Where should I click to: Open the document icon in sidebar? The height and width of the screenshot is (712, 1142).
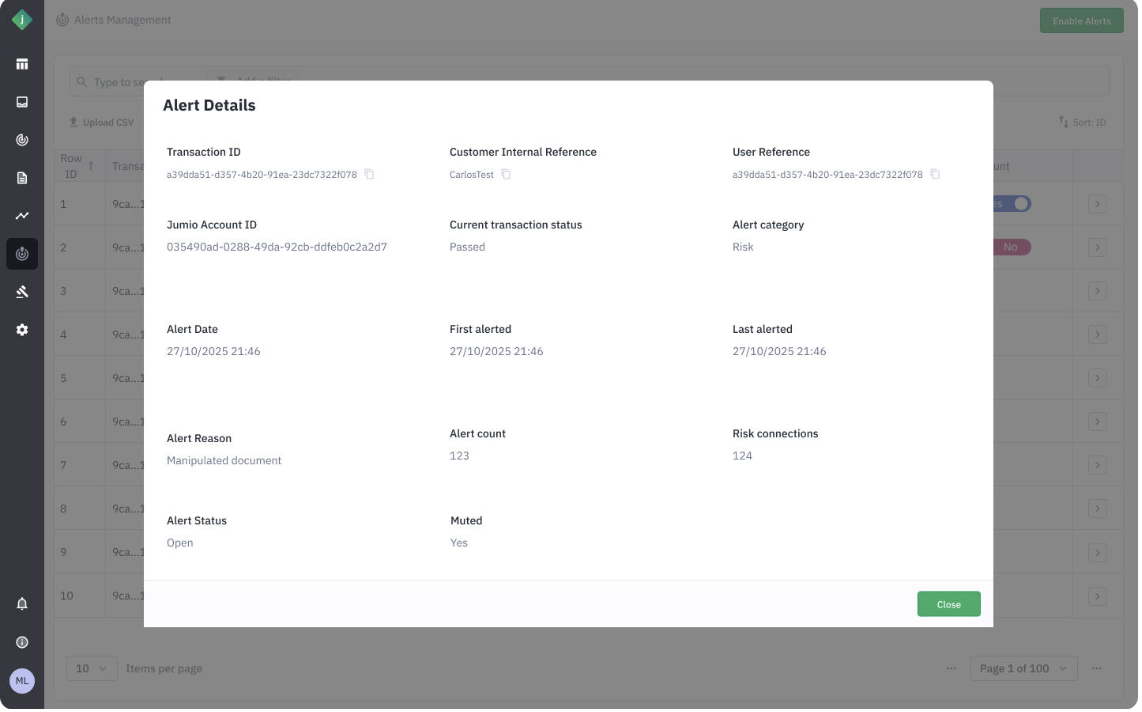pos(22,178)
